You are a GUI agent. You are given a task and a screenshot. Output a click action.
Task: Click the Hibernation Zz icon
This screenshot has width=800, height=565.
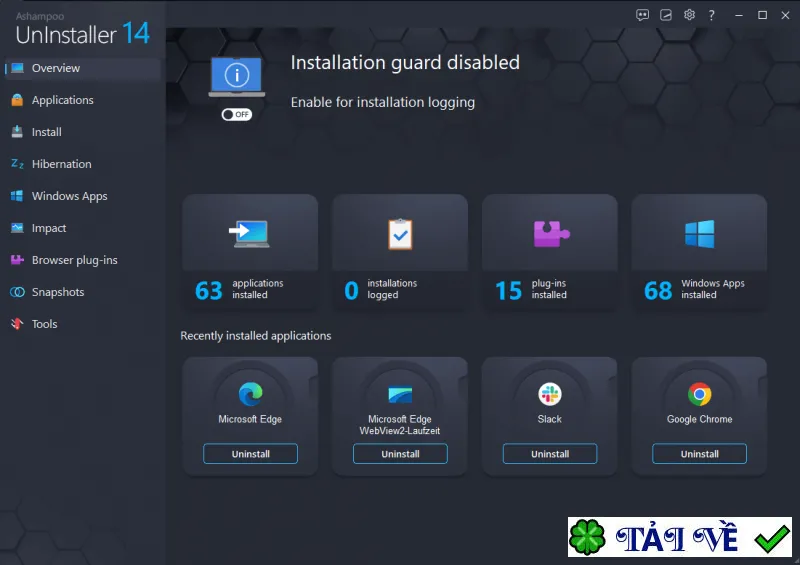17,164
